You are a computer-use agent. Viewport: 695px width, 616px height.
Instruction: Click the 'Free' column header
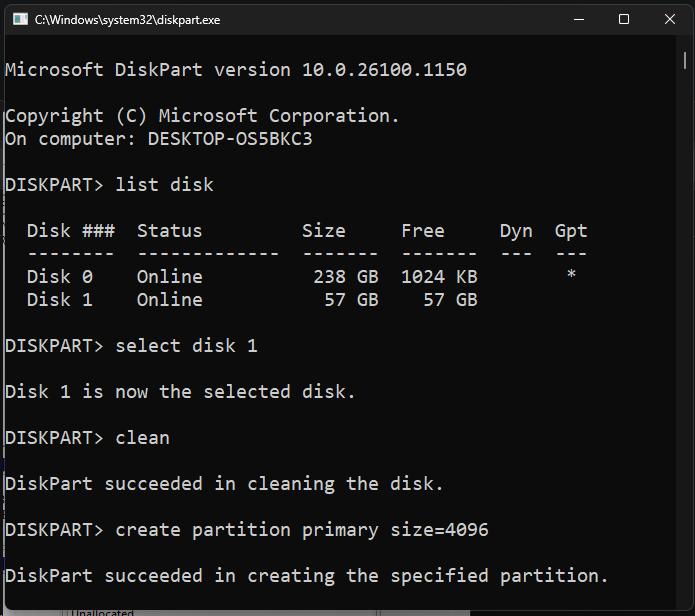[423, 231]
